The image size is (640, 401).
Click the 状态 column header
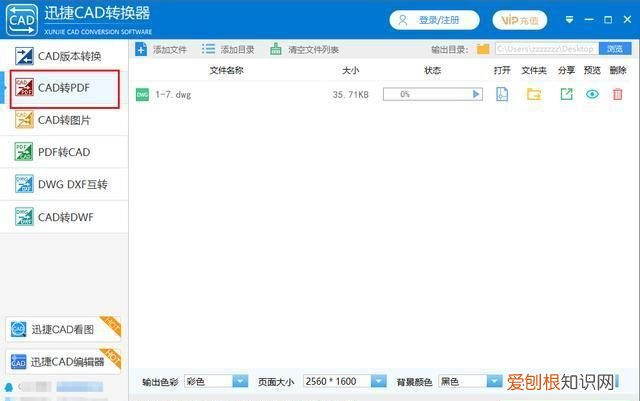click(433, 70)
